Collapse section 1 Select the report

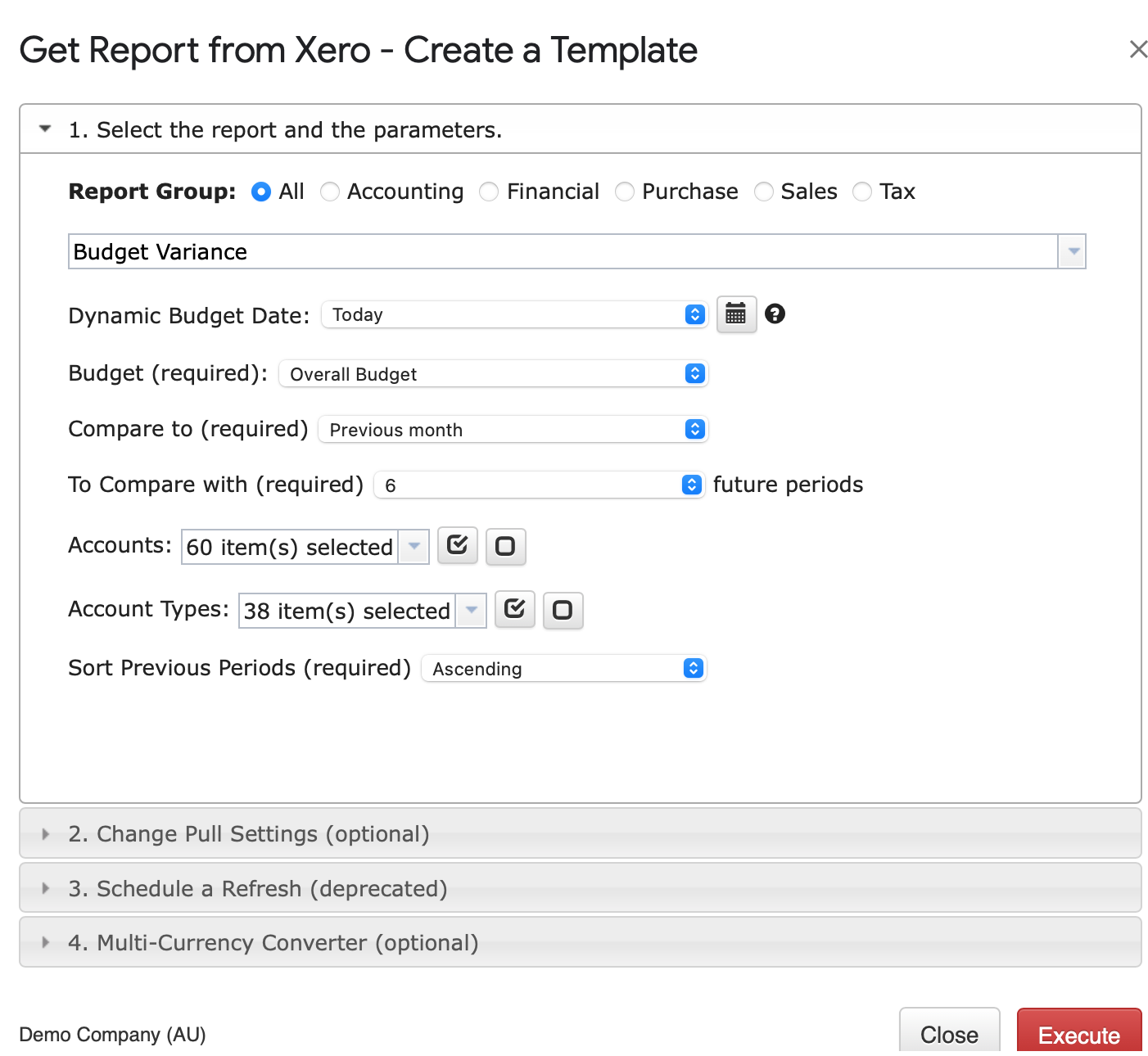tap(581, 129)
